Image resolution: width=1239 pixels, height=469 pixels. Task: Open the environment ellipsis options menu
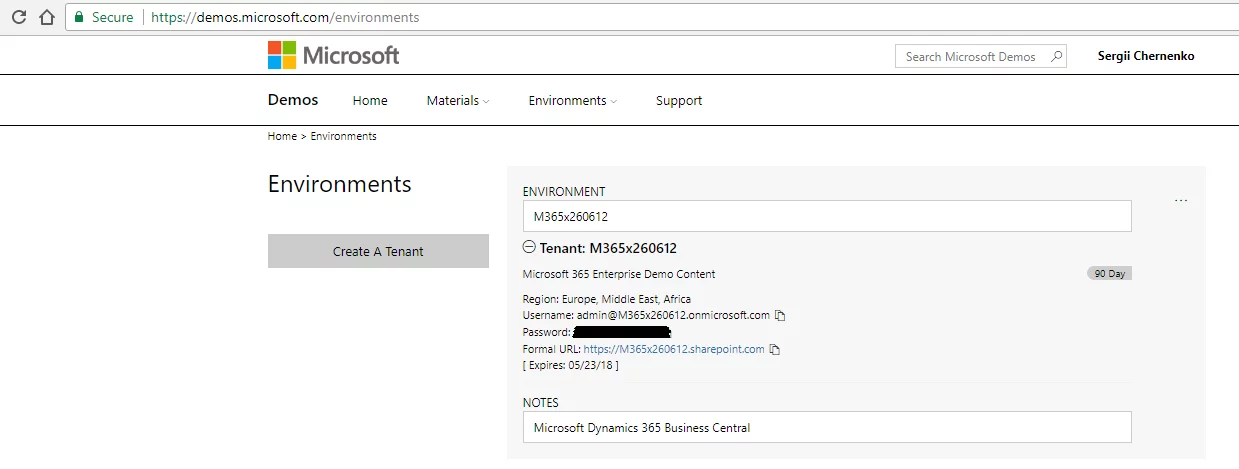1181,201
